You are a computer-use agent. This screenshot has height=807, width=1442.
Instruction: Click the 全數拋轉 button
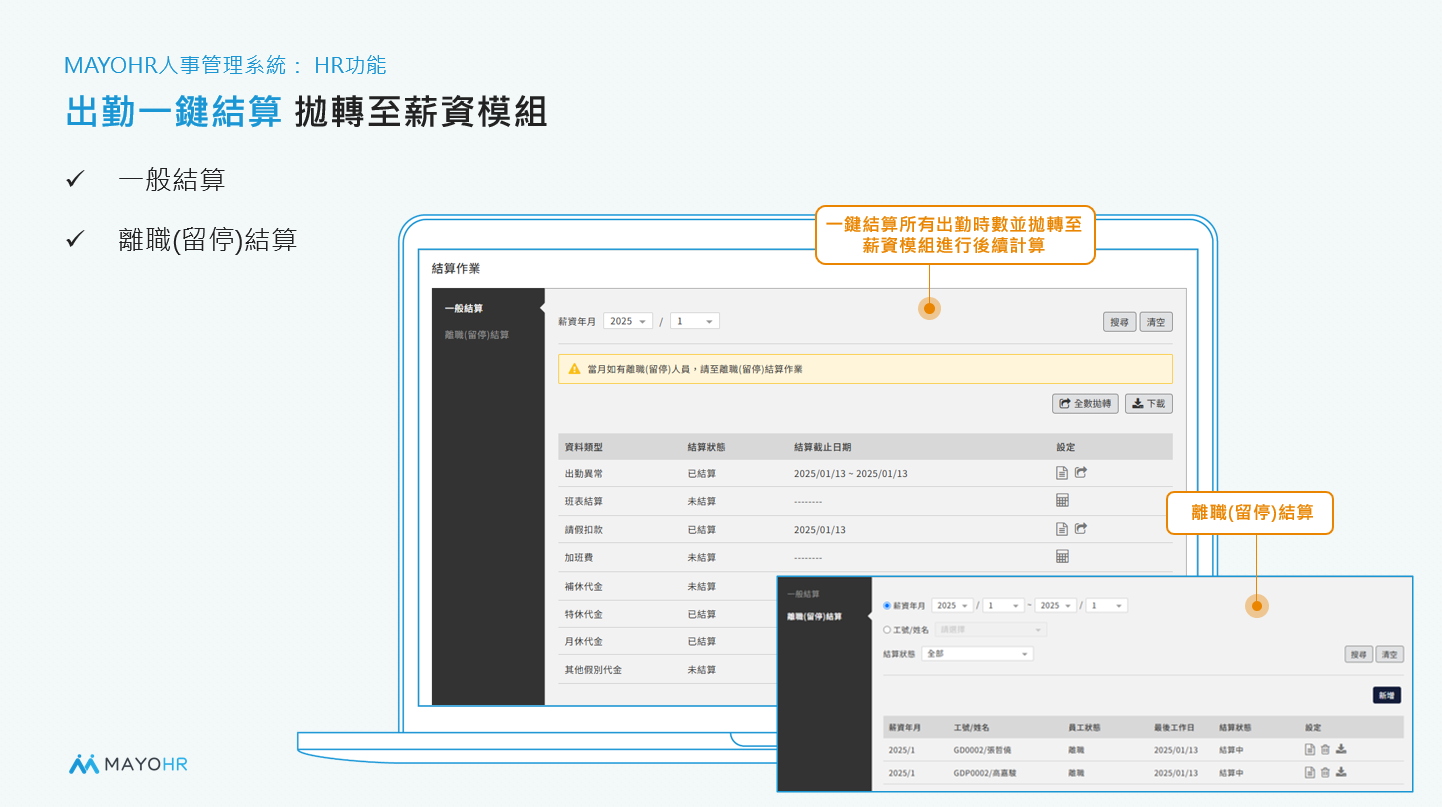click(x=1085, y=404)
